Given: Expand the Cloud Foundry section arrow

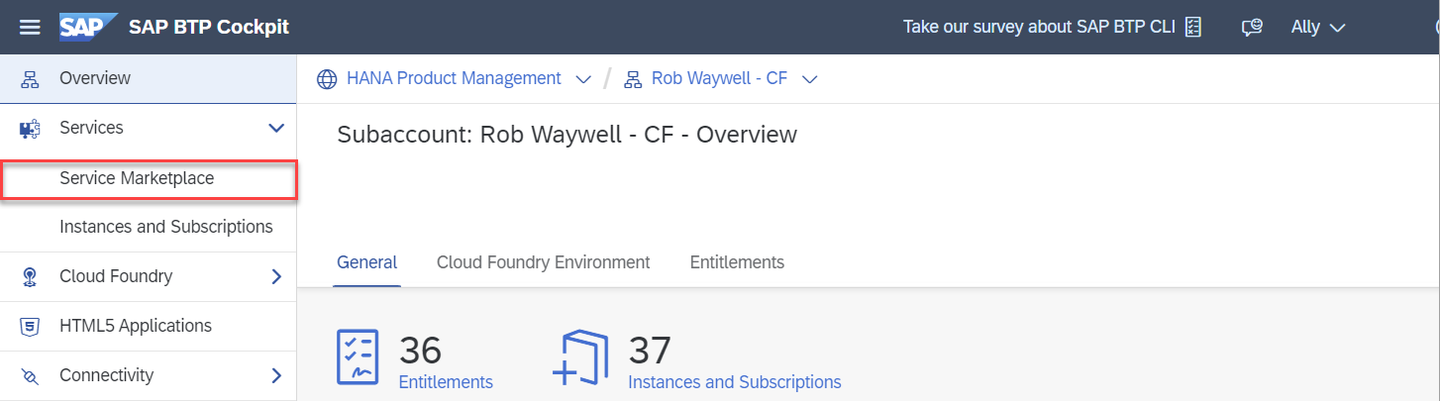Looking at the screenshot, I should [277, 277].
